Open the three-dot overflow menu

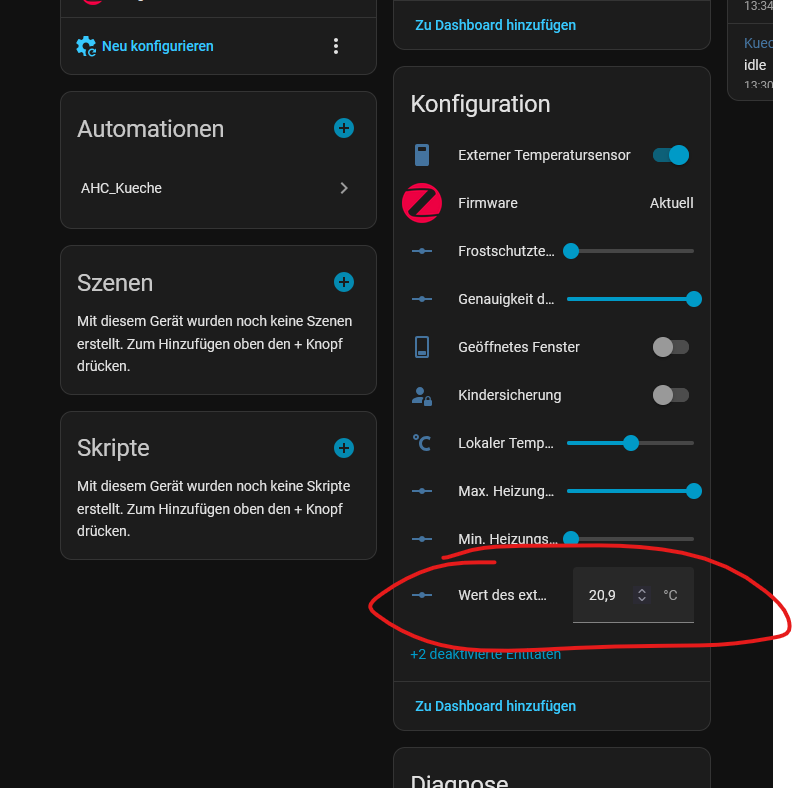click(336, 46)
